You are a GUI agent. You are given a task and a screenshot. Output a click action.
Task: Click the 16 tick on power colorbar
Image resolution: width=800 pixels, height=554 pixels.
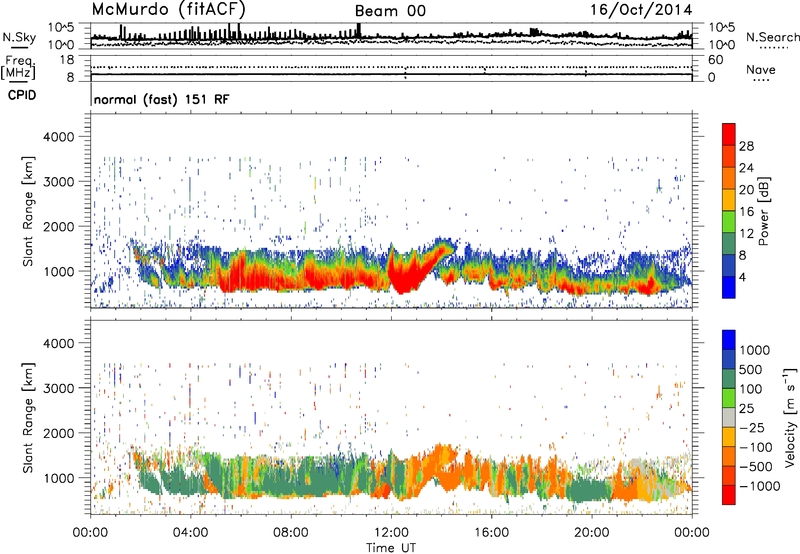746,212
